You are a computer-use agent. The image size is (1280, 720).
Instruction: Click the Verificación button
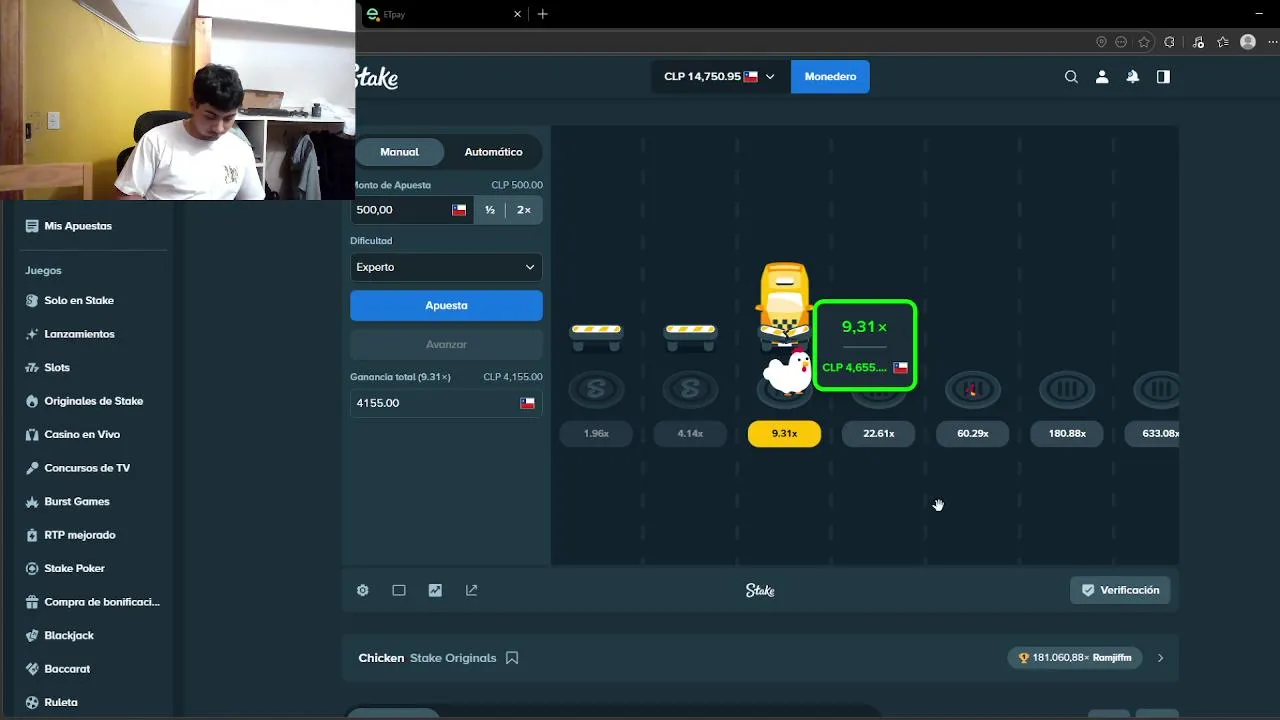pos(1120,590)
